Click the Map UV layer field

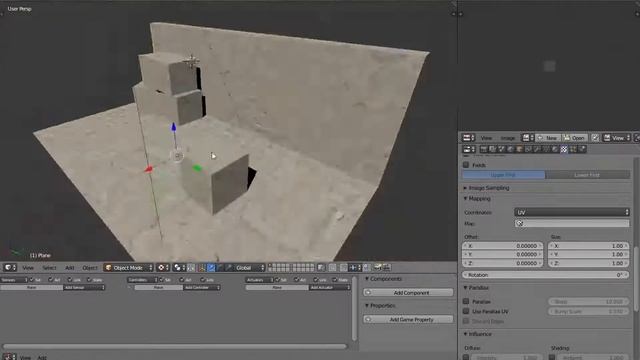click(572, 223)
